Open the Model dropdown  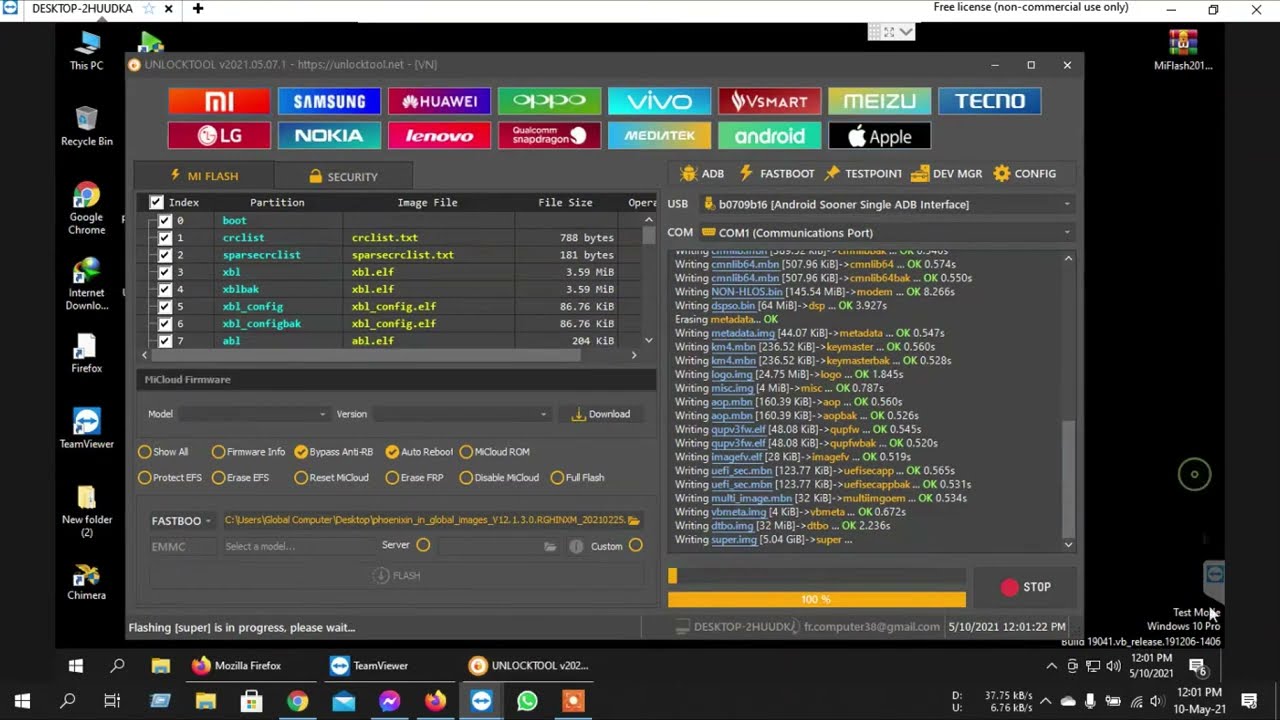point(253,414)
